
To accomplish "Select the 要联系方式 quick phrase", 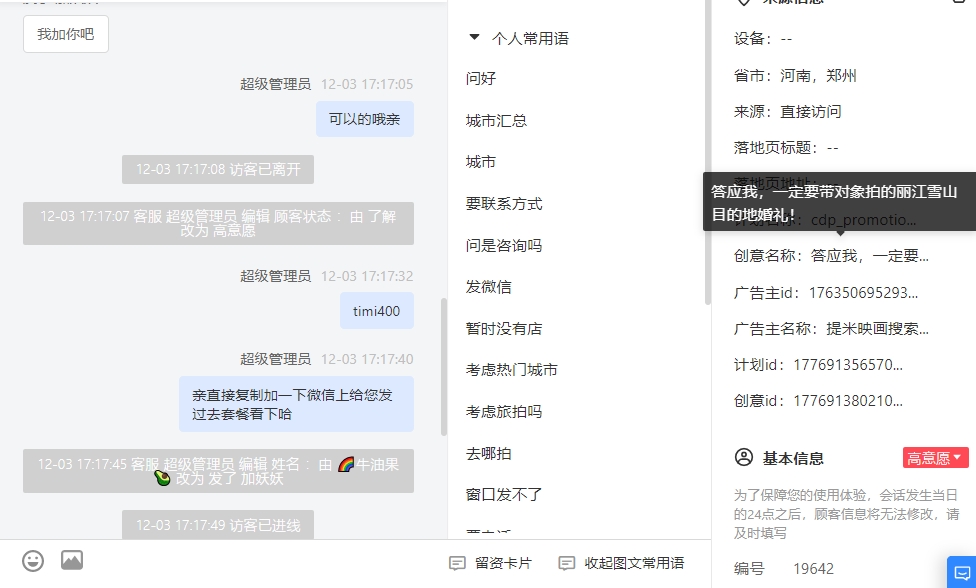I will (x=504, y=203).
